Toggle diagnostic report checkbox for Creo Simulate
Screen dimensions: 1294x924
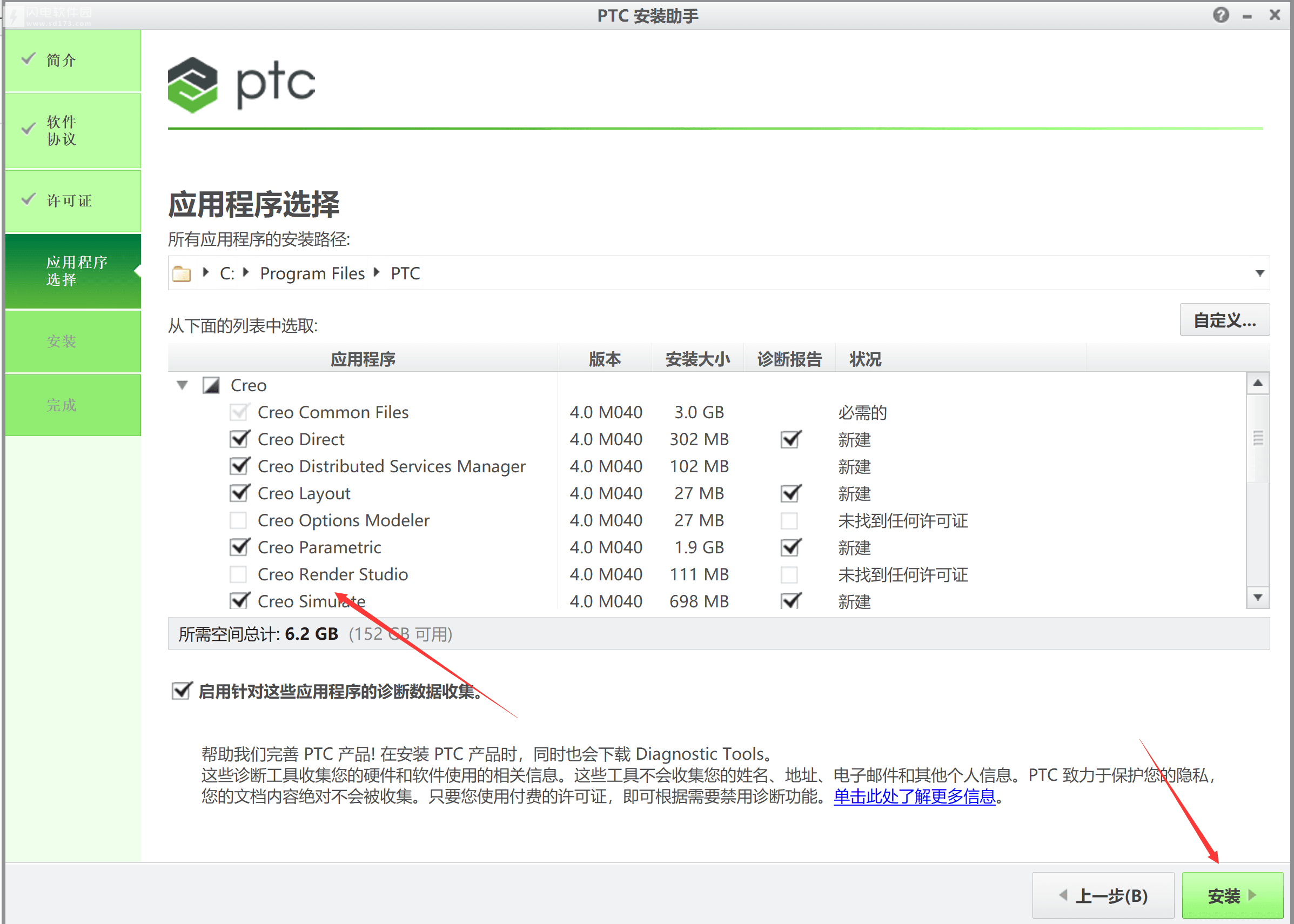[789, 601]
